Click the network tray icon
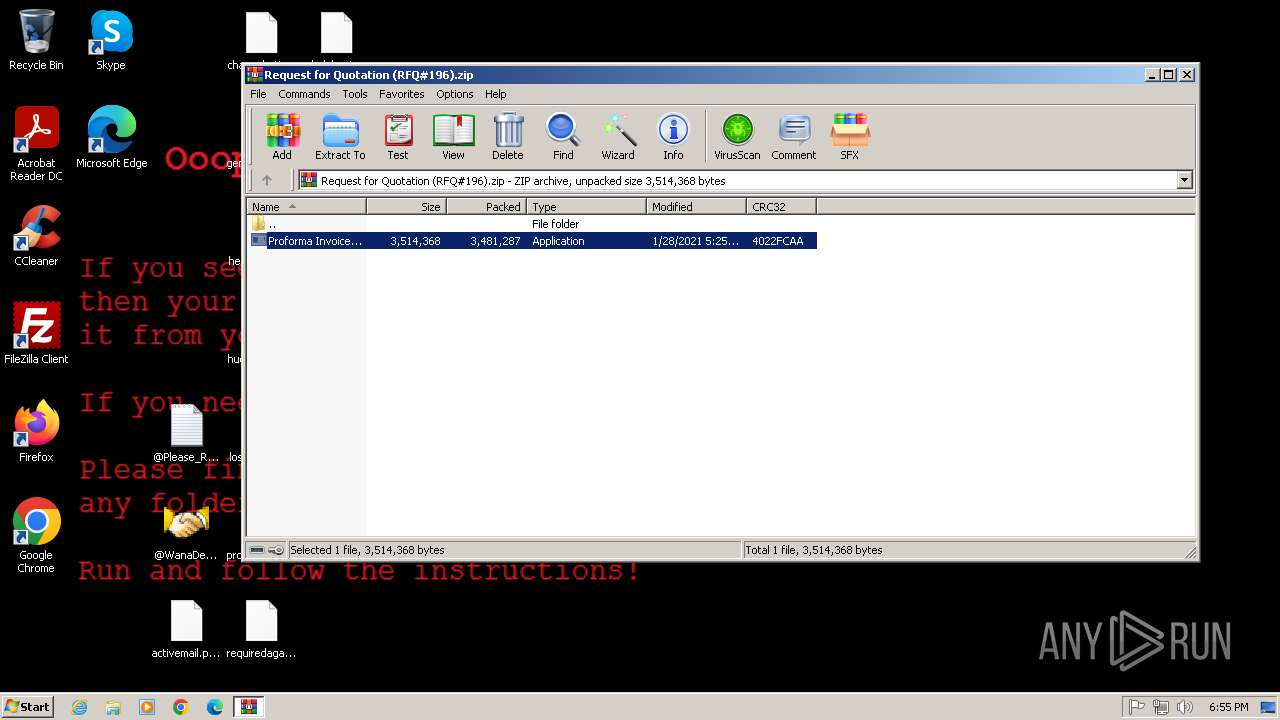This screenshot has width=1280, height=720. pyautogui.click(x=1161, y=707)
